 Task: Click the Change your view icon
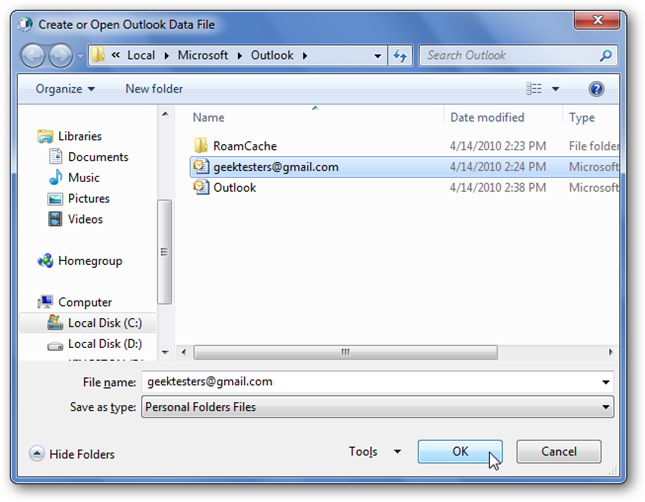point(534,88)
